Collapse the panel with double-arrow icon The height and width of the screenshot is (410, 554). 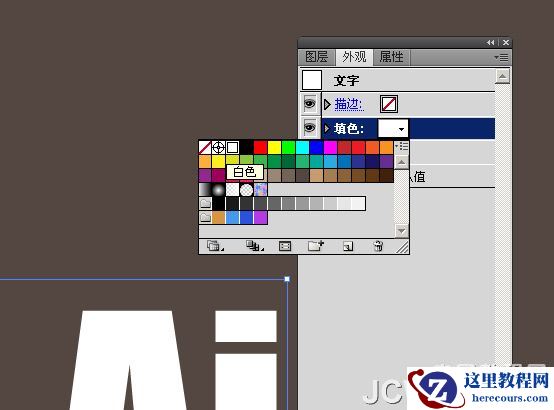click(490, 43)
